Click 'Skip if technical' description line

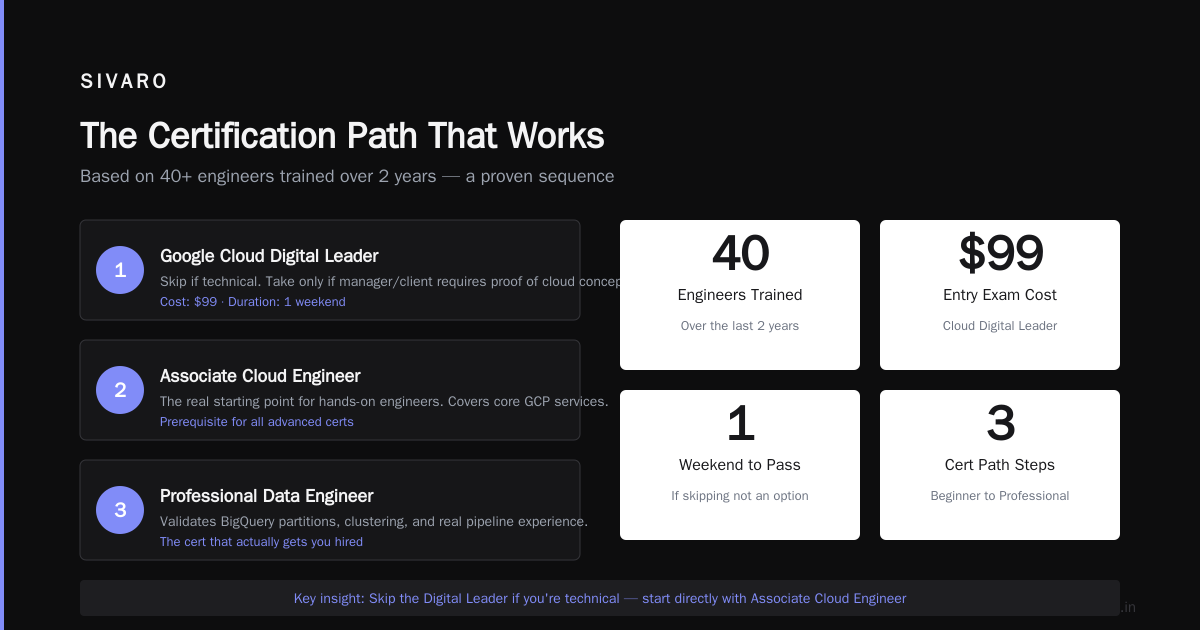pyautogui.click(x=390, y=281)
